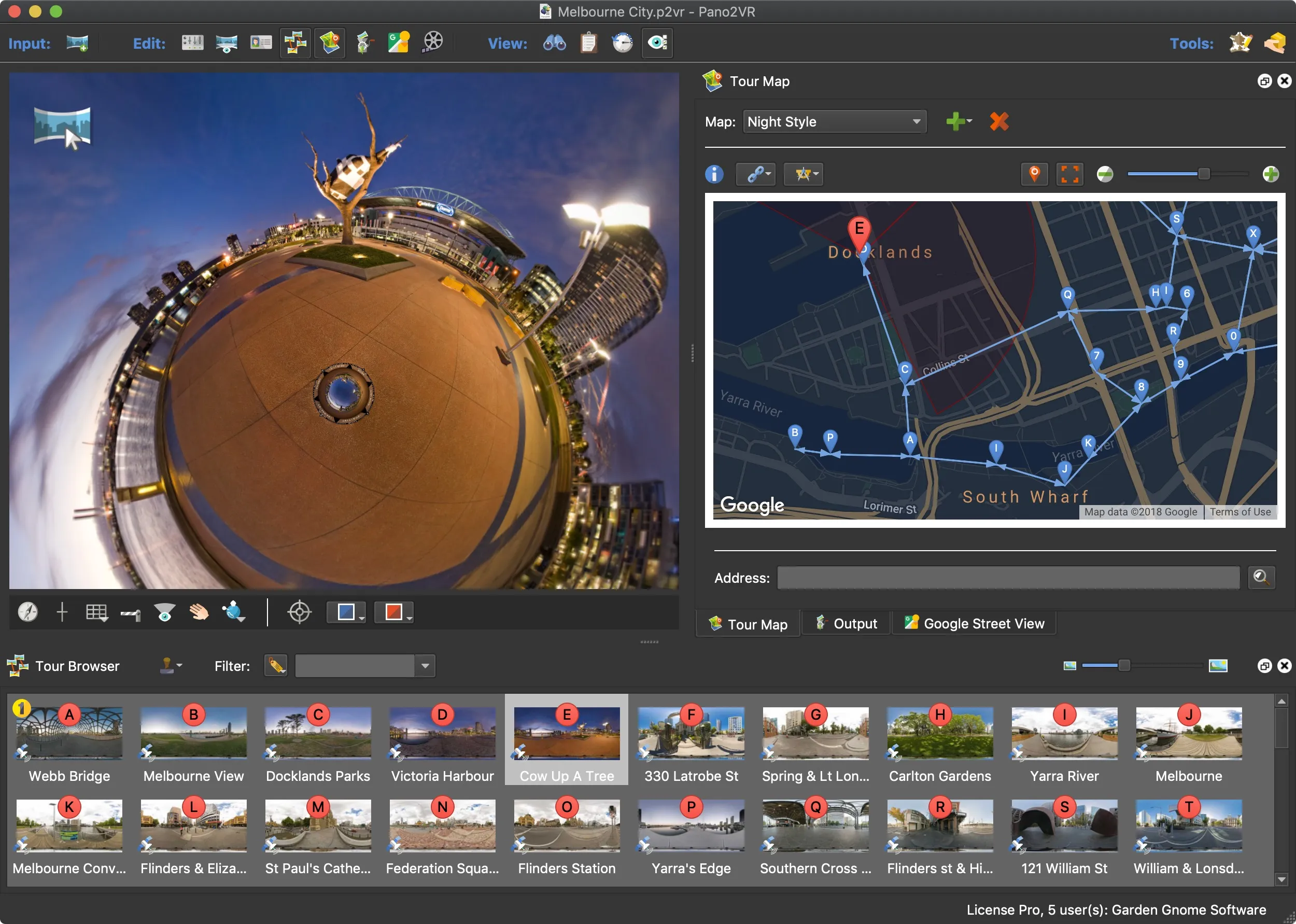The image size is (1296, 924).
Task: Open the add map plus dropdown
Action: click(958, 121)
